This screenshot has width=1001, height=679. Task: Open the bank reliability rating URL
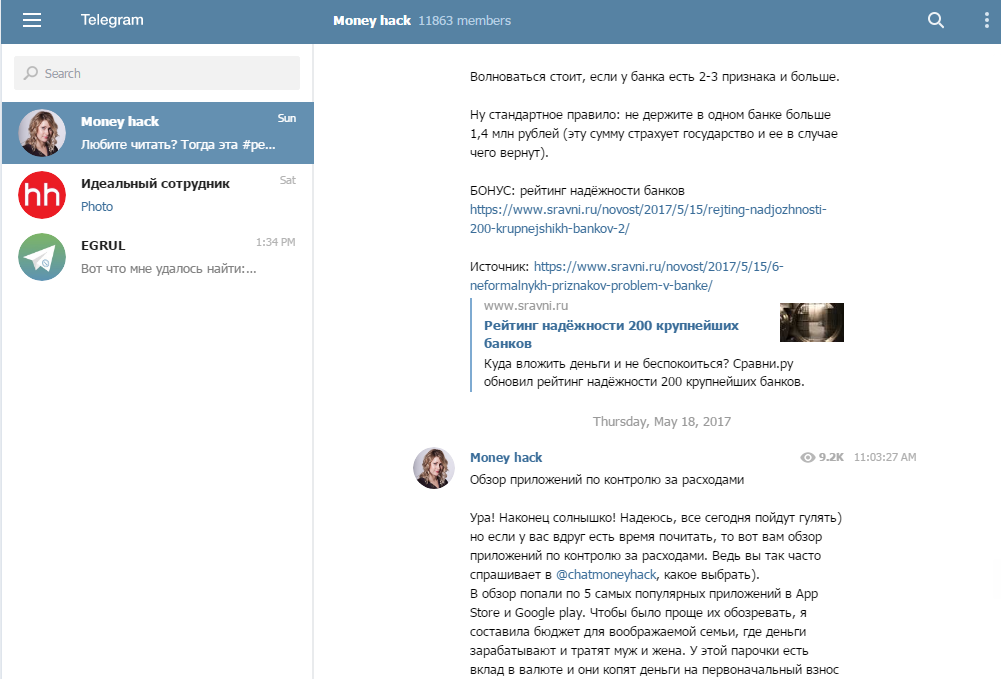tap(648, 219)
